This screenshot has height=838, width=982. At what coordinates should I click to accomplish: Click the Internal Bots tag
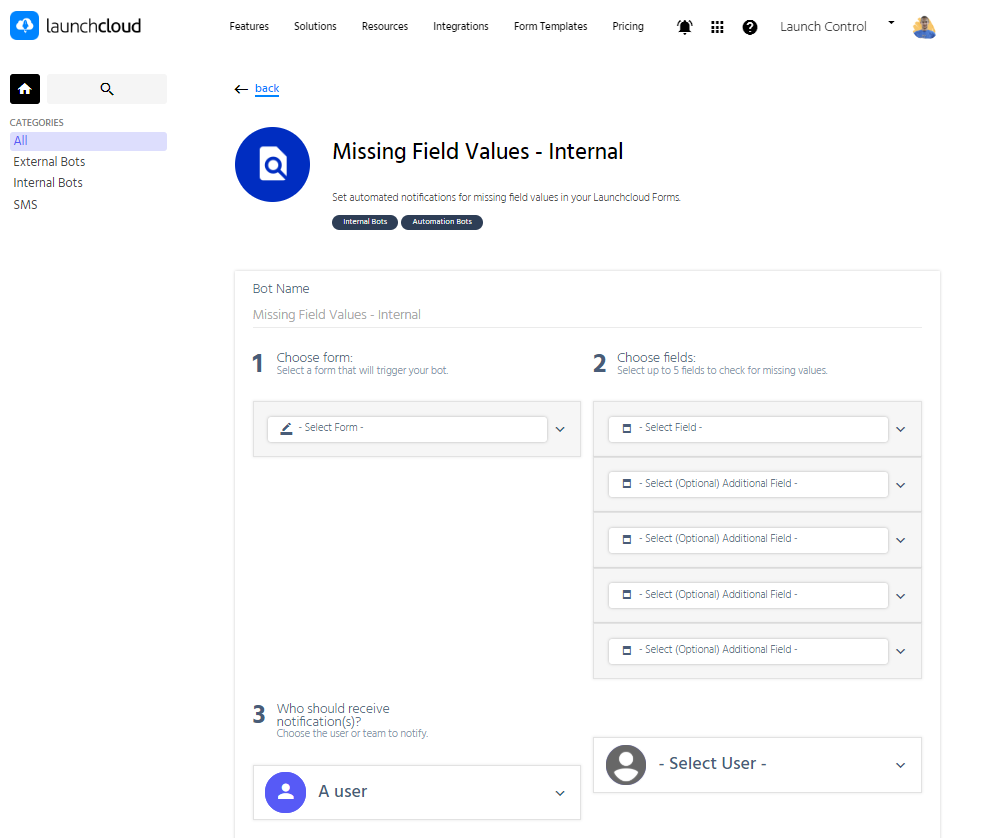tap(364, 222)
